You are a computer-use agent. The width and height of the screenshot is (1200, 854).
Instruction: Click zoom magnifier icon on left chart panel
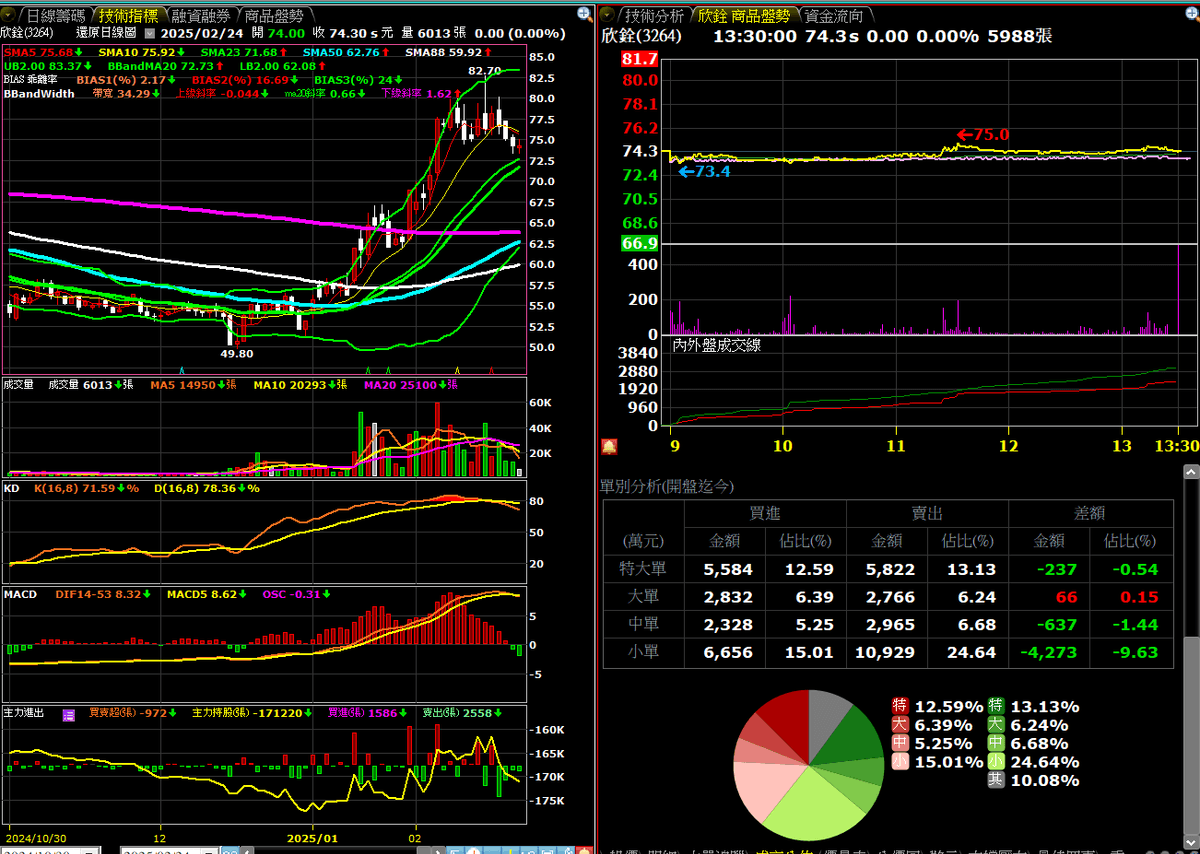(584, 13)
